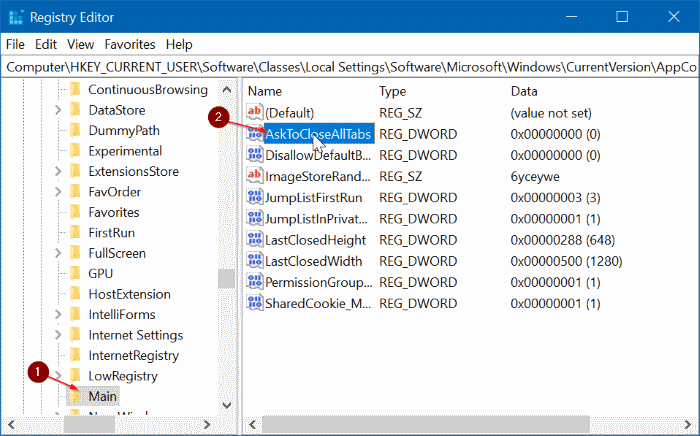Viewport: 700px width, 436px height.
Task: Click the data cell 0x00000003 (3)
Action: (x=555, y=197)
